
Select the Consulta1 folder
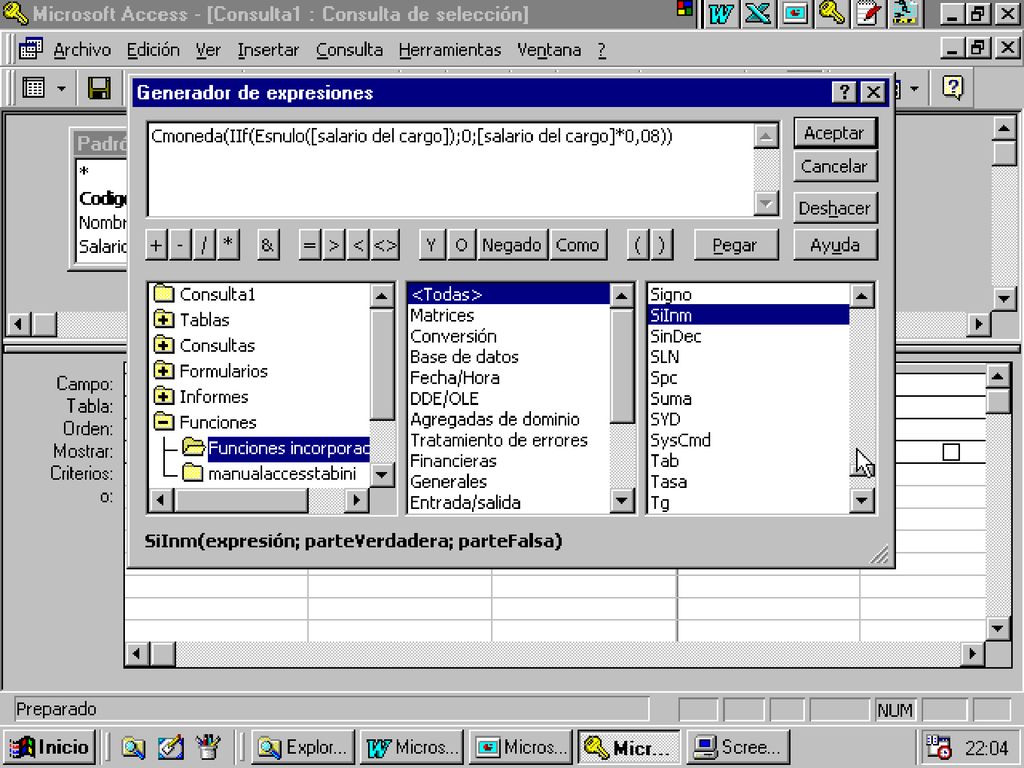(x=217, y=295)
